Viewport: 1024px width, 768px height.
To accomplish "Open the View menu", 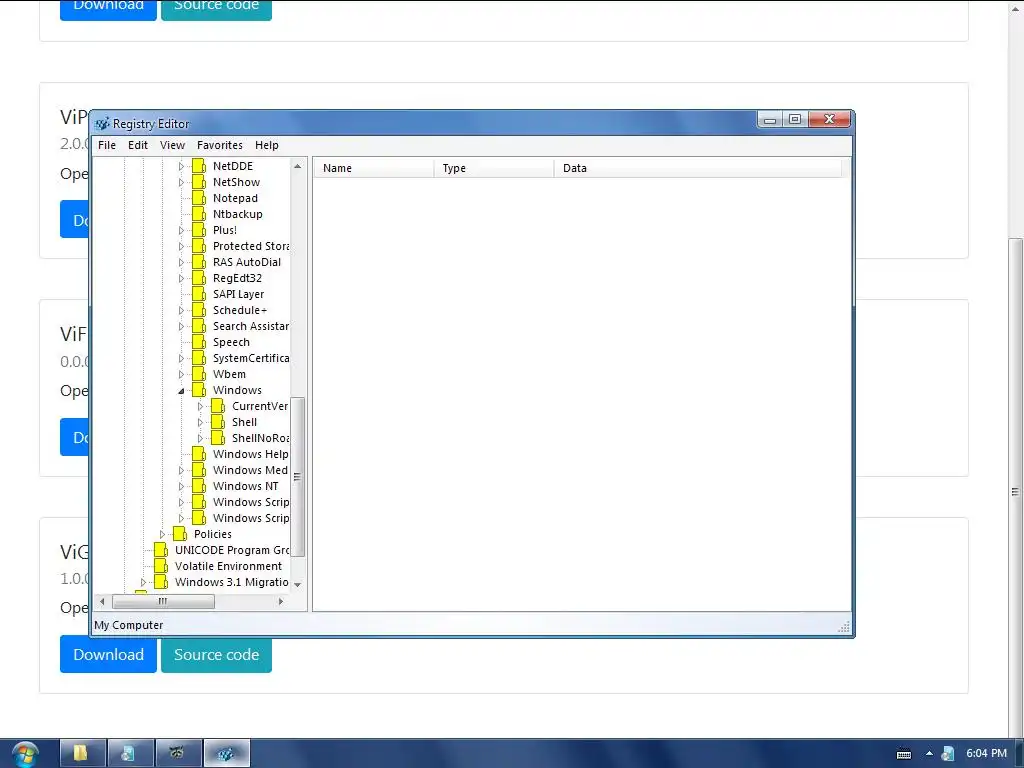I will 172,145.
